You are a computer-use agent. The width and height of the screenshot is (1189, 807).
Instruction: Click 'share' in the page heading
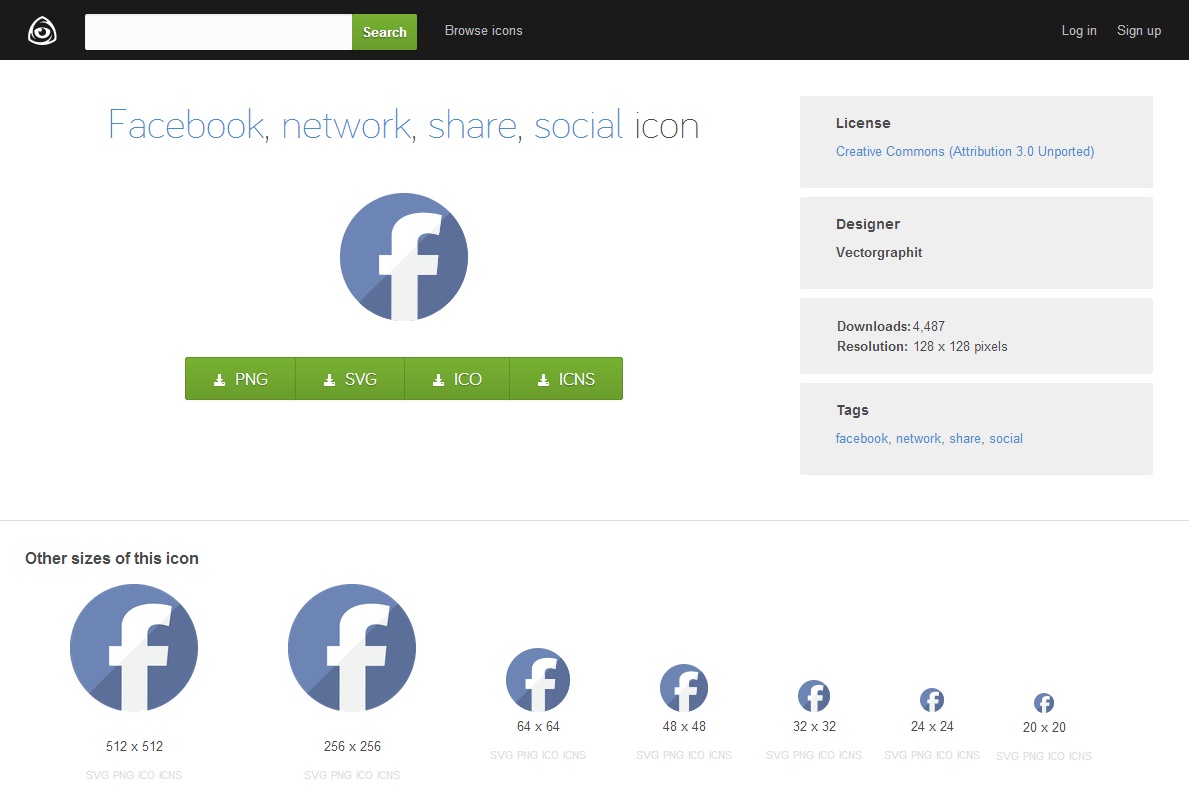click(x=473, y=125)
